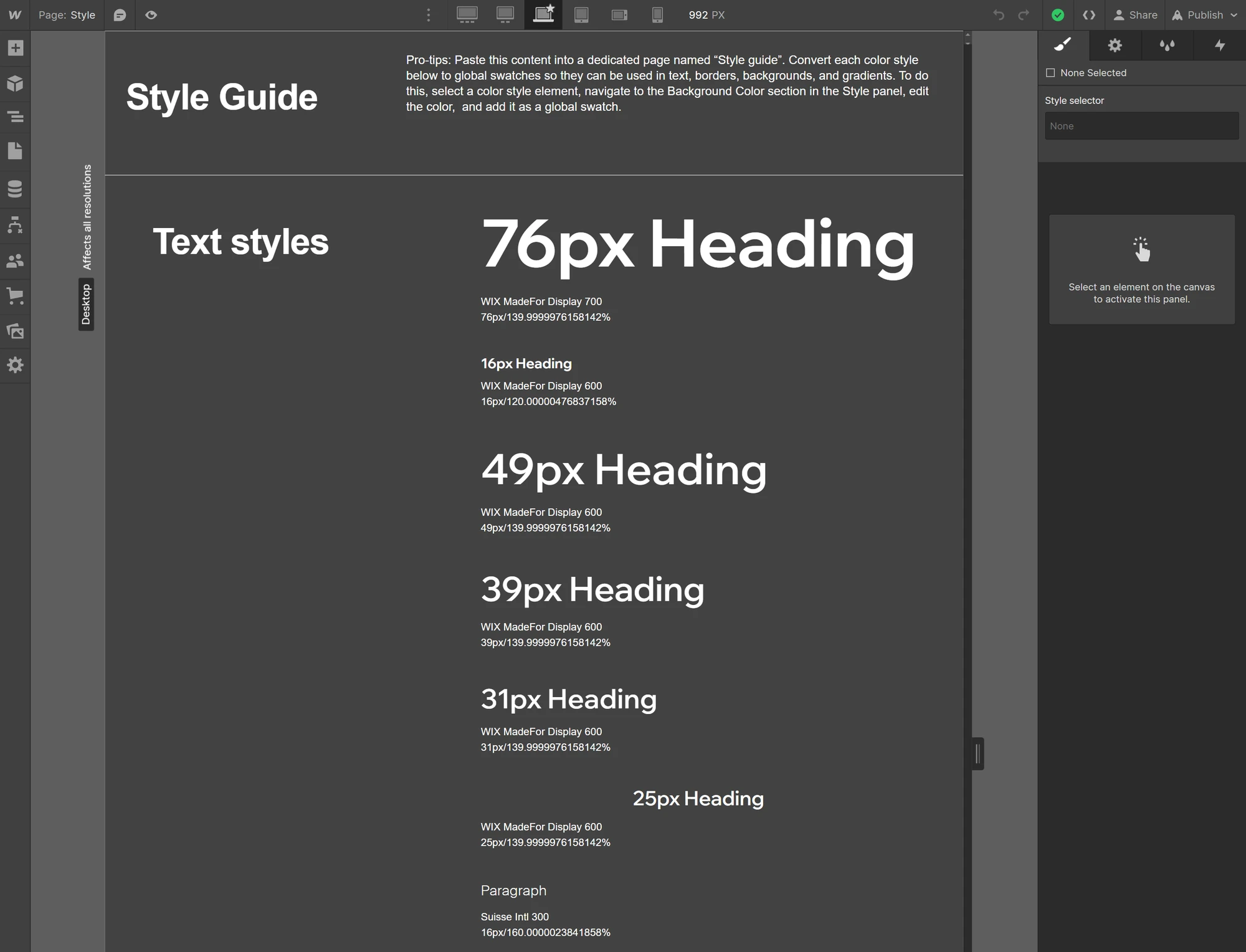This screenshot has height=952, width=1246.
Task: Switch to the Element settings gear tab
Action: tap(1115, 45)
